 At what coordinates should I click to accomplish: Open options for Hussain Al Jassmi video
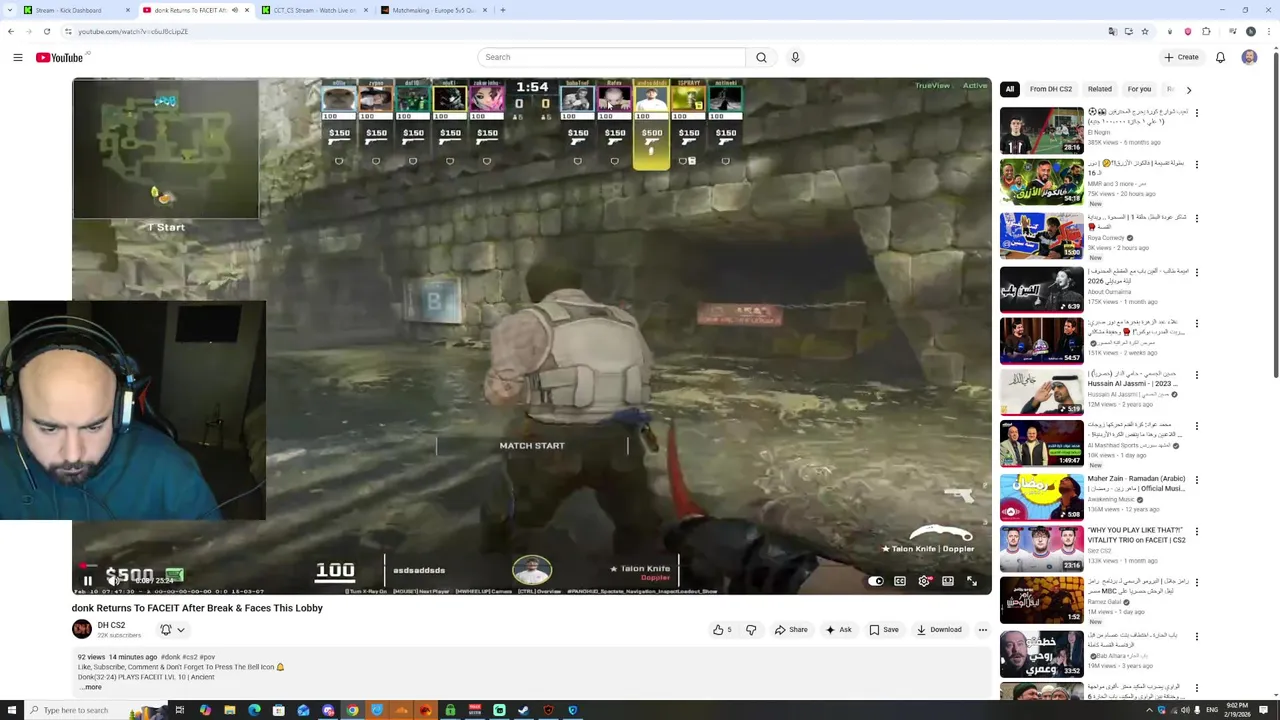pyautogui.click(x=1196, y=374)
